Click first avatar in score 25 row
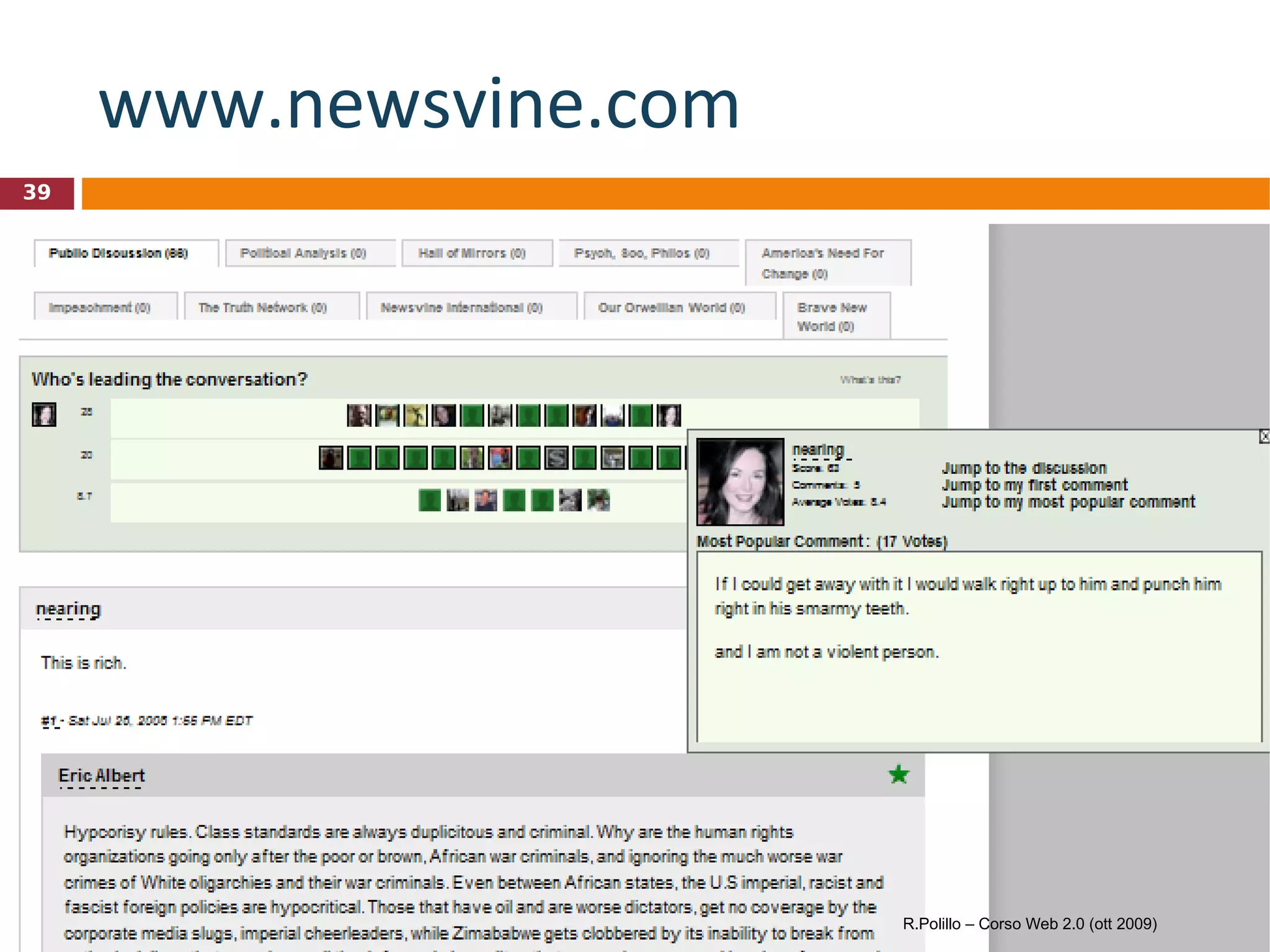This screenshot has width=1270, height=952. point(359,416)
